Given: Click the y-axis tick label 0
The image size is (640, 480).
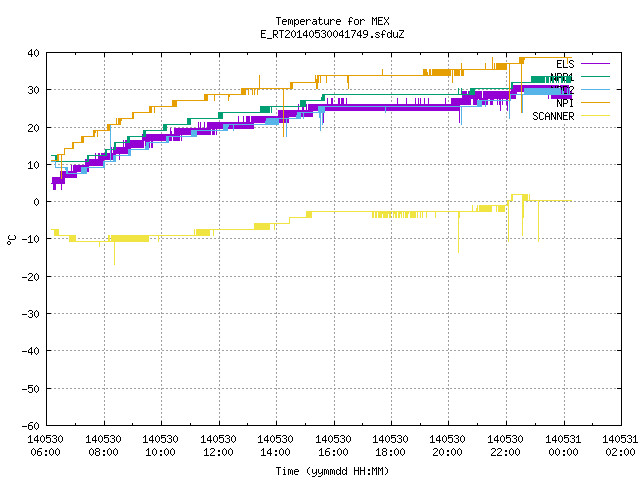Looking at the screenshot, I should tap(37, 202).
